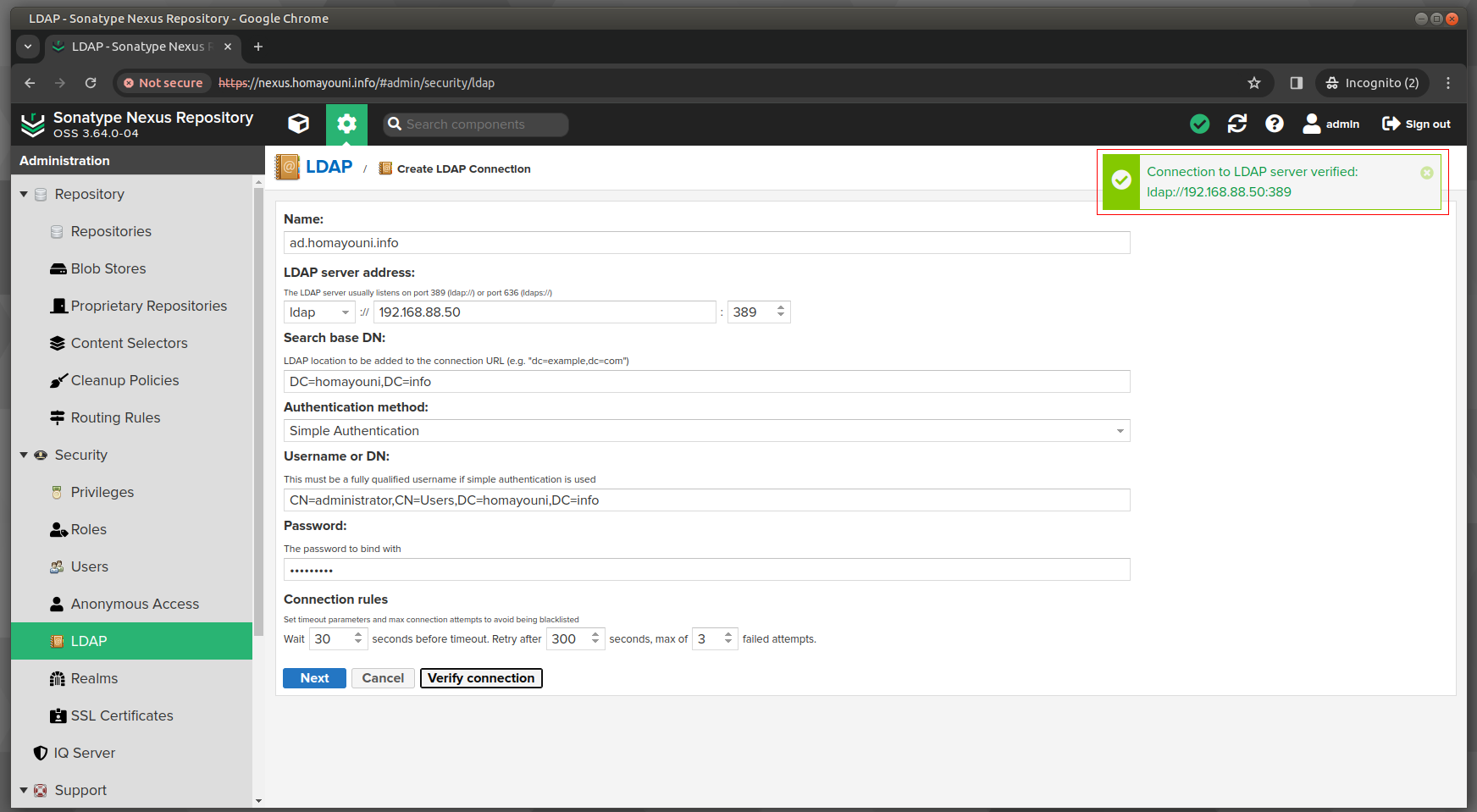Go back in Chrome
This screenshot has height=812, width=1477.
coord(30,83)
